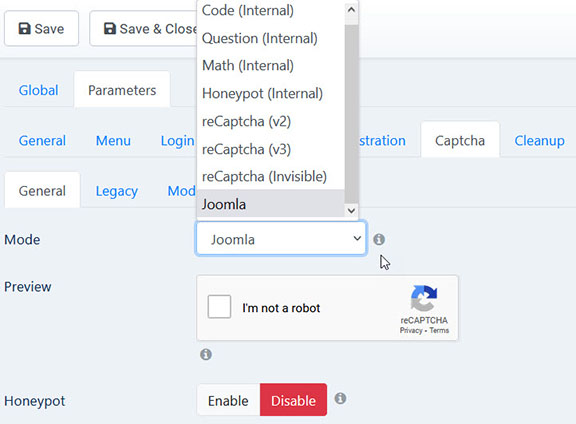Viewport: 576px width, 424px height.
Task: Click the floppy disk icon on Save
Action: point(24,29)
